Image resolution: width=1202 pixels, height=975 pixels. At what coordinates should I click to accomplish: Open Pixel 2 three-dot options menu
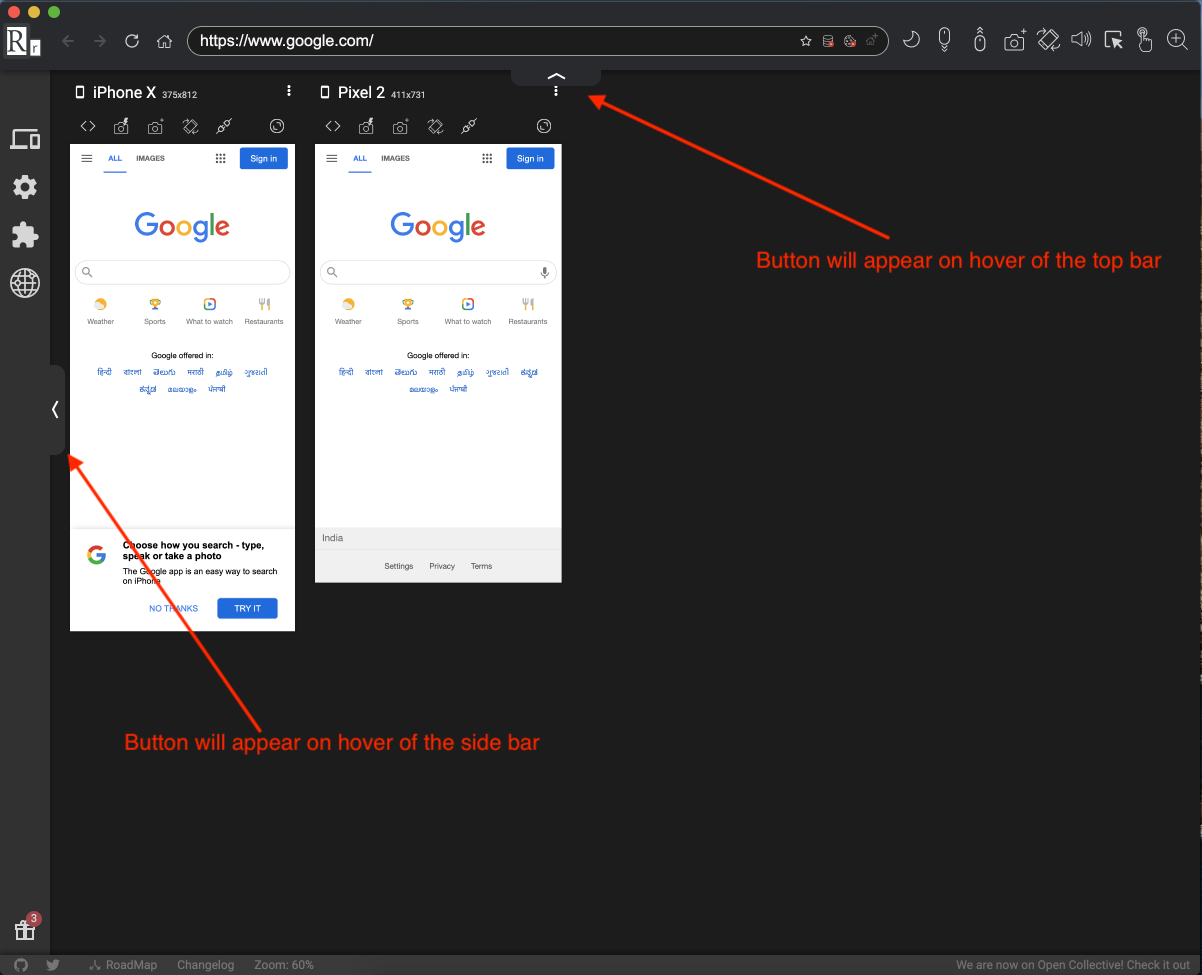556,91
